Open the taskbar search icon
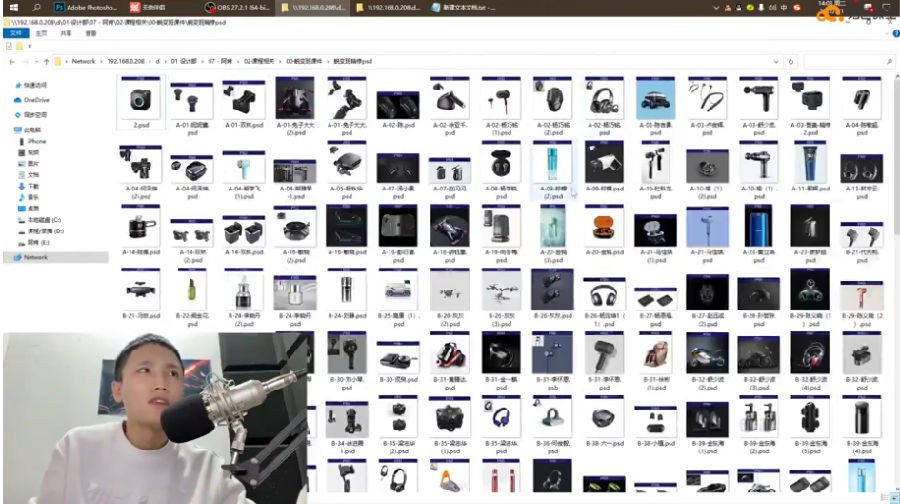The width and height of the screenshot is (900, 504). (x=38, y=7)
